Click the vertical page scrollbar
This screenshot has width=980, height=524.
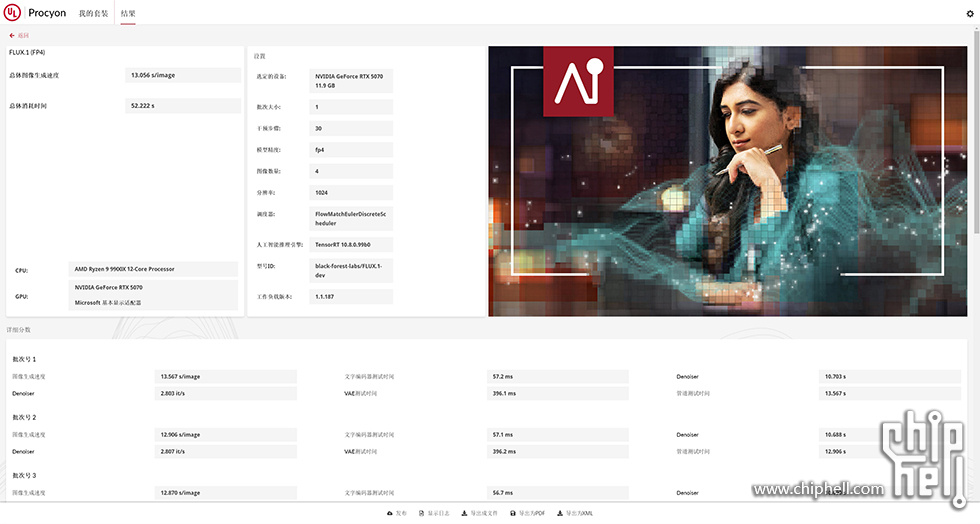click(977, 131)
